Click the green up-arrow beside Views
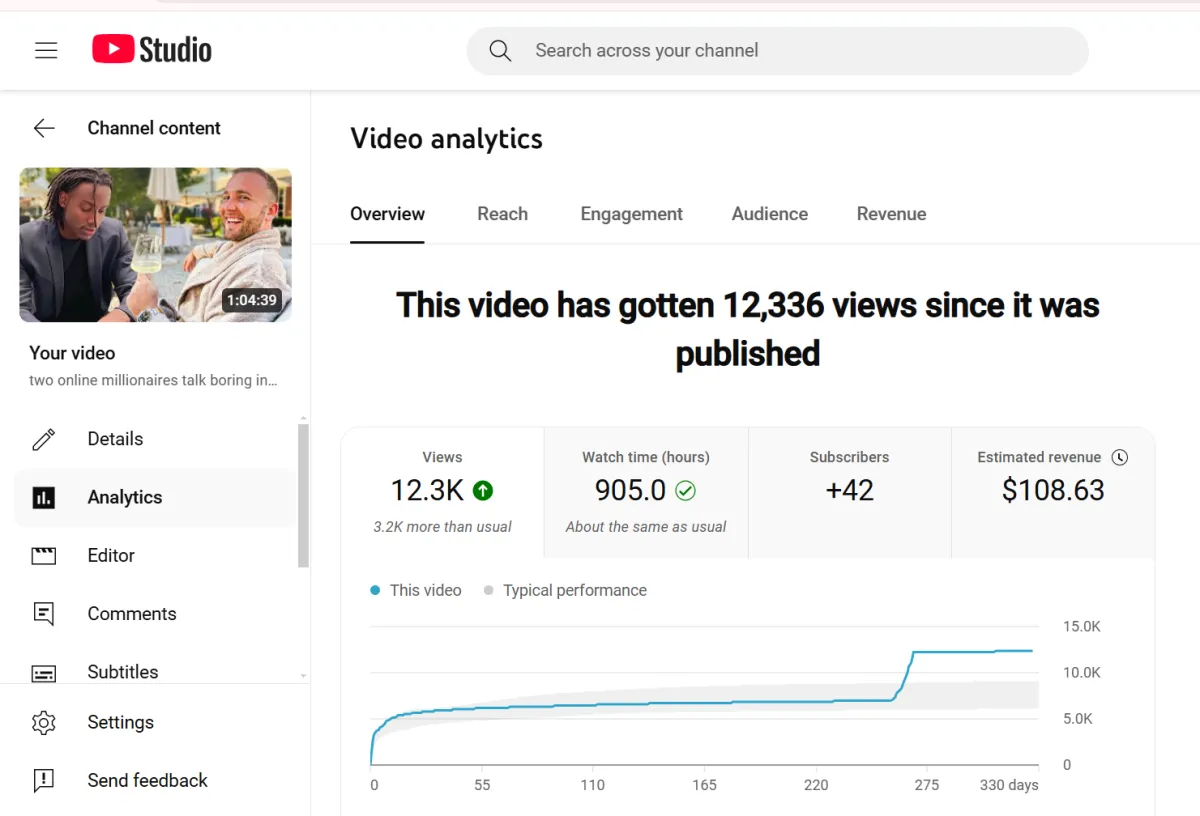1200x816 pixels. [483, 491]
